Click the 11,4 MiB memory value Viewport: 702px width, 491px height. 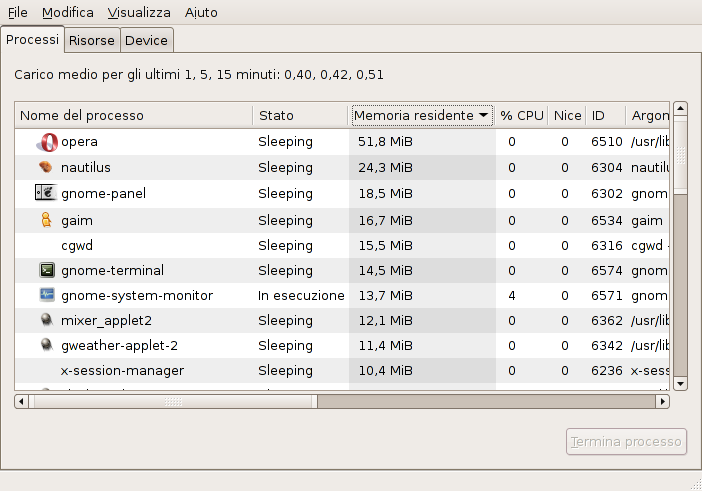click(385, 346)
